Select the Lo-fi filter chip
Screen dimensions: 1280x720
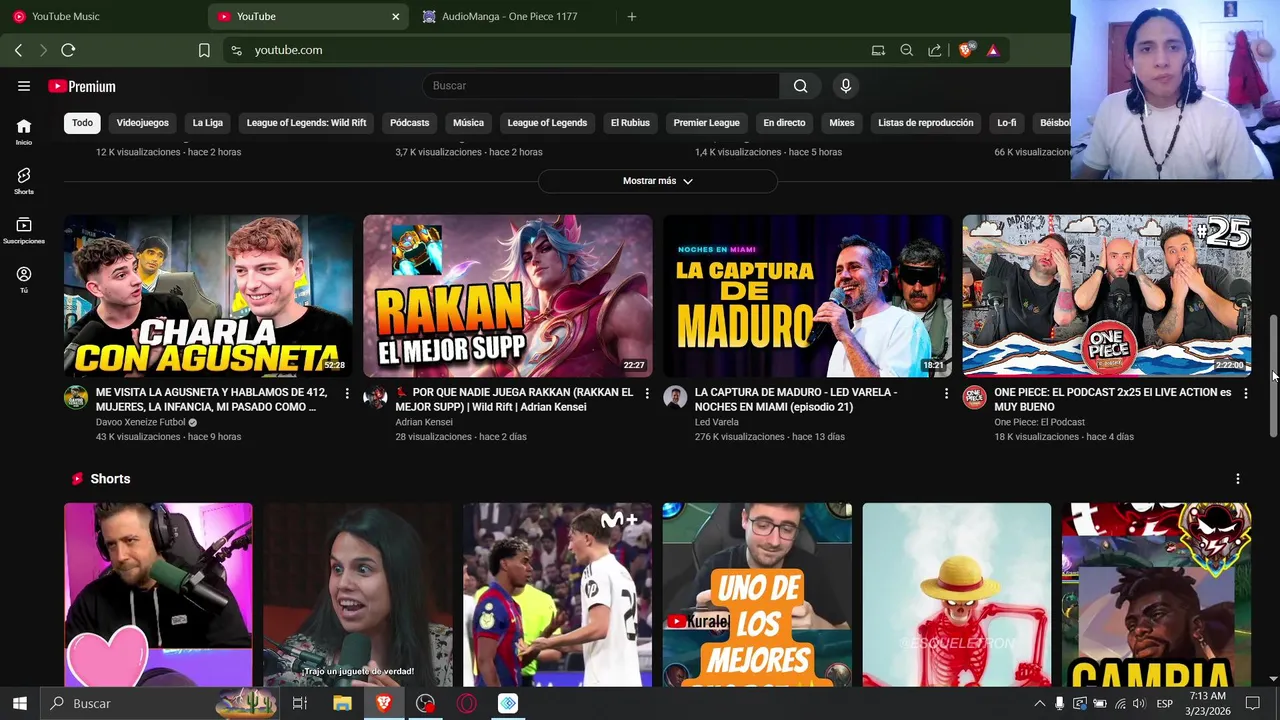(x=1007, y=123)
